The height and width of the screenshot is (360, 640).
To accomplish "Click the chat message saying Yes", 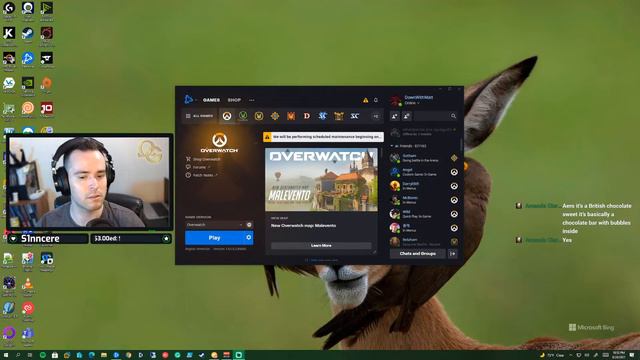I will (567, 240).
